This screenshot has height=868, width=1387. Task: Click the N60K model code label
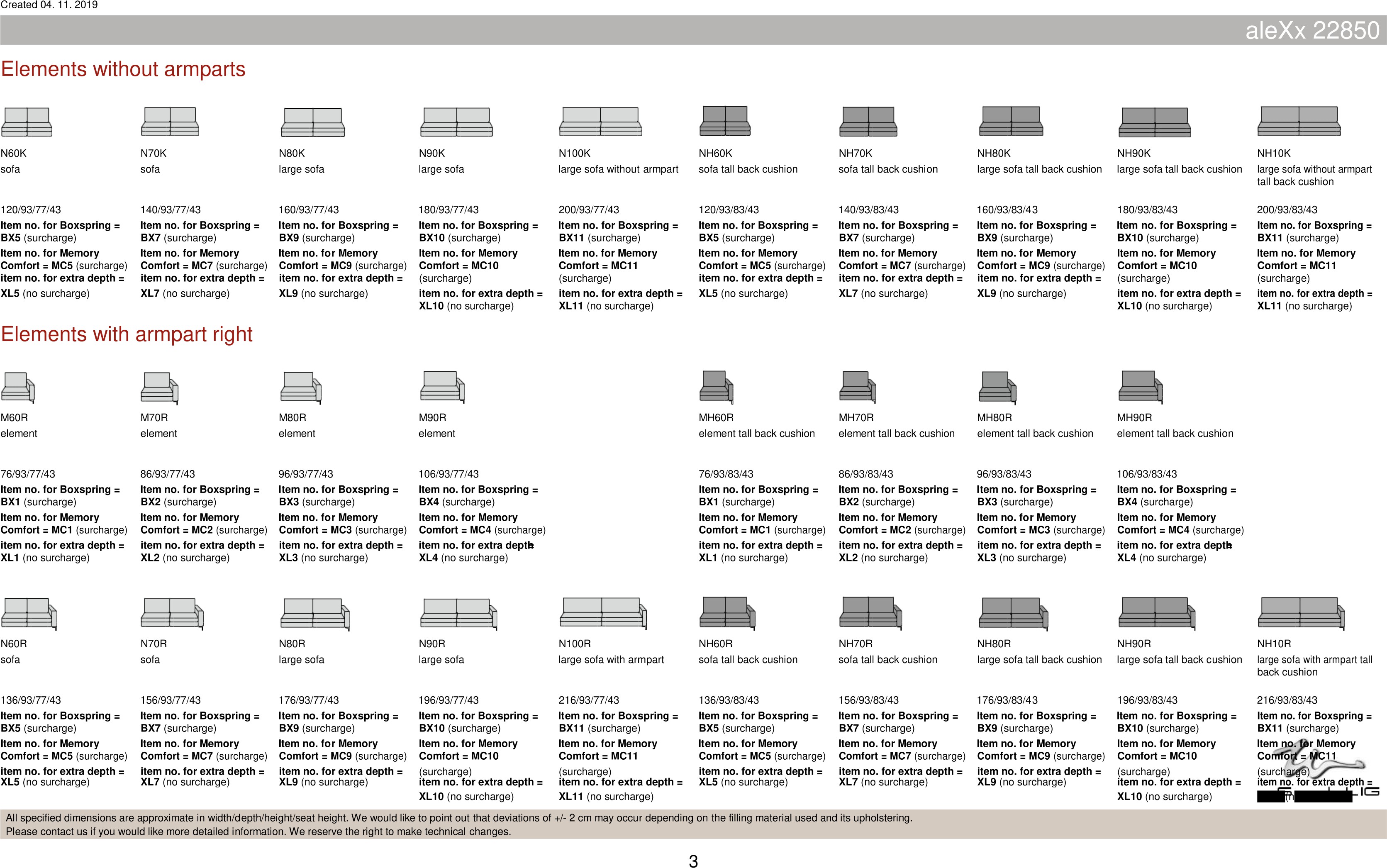pos(14,153)
